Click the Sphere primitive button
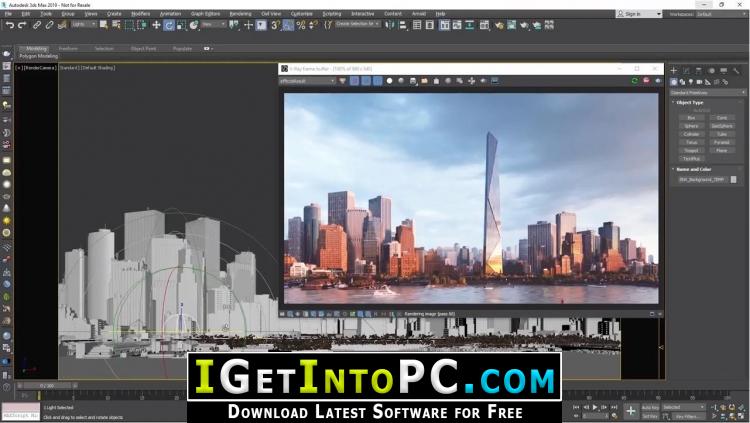This screenshot has width=750, height=423. (691, 126)
